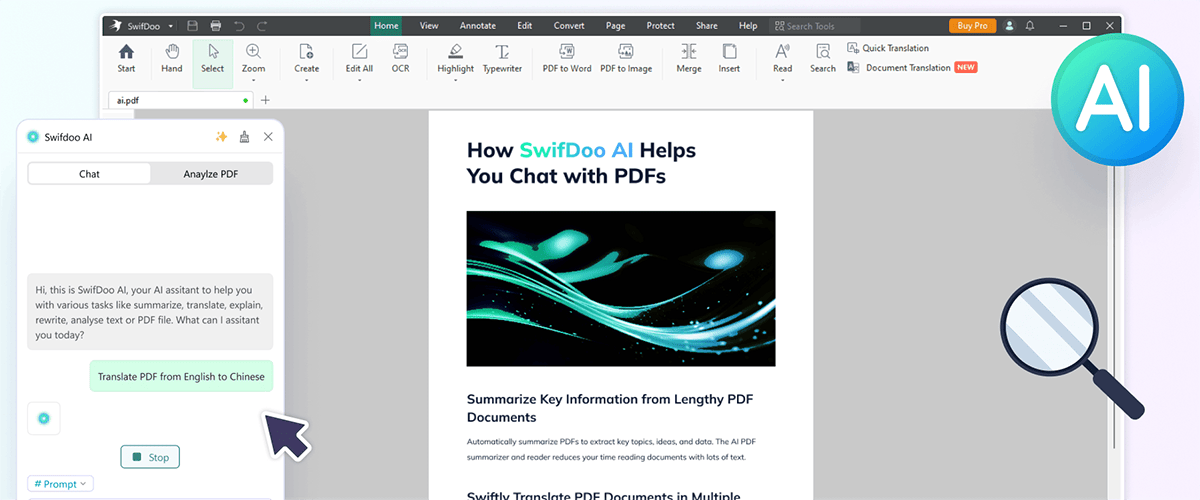The width and height of the screenshot is (1200, 500).
Task: Expand the Highlight tool dropdown
Action: tap(455, 80)
